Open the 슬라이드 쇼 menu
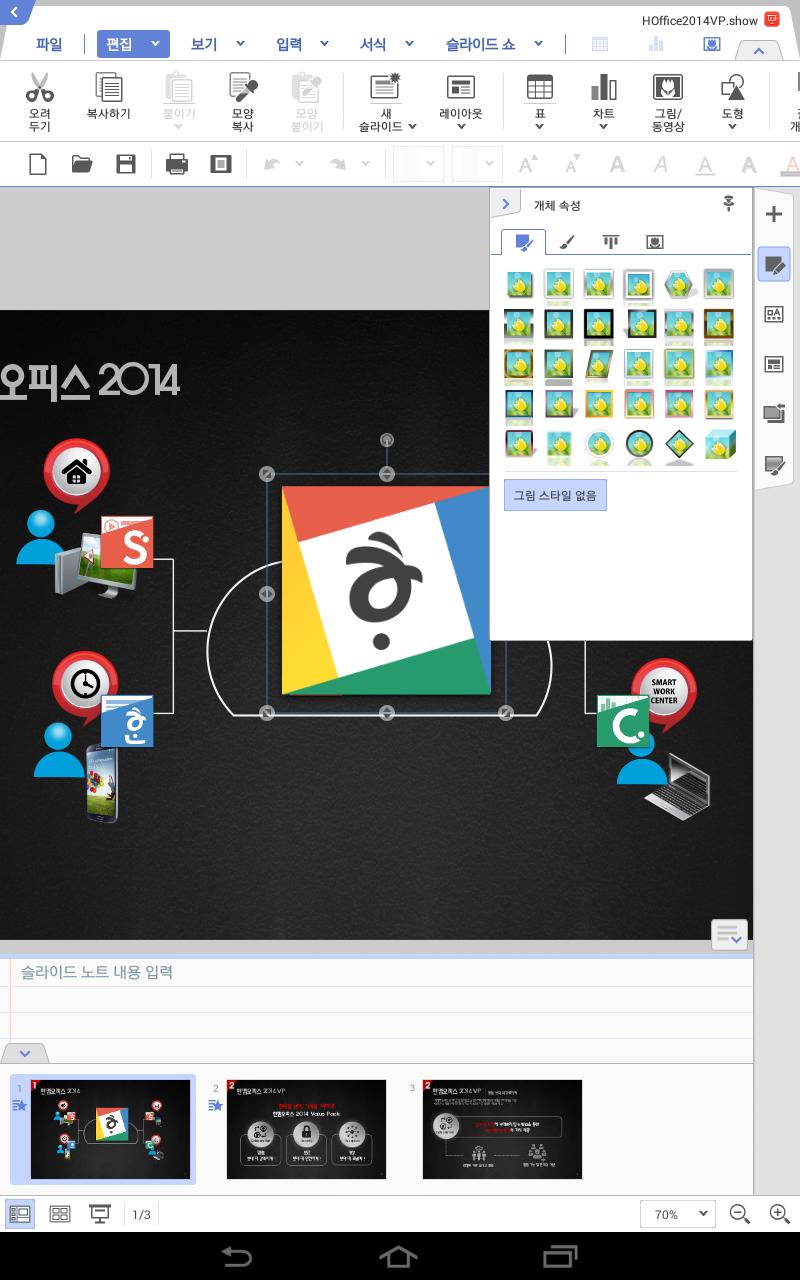The width and height of the screenshot is (800, 1280). pos(479,44)
